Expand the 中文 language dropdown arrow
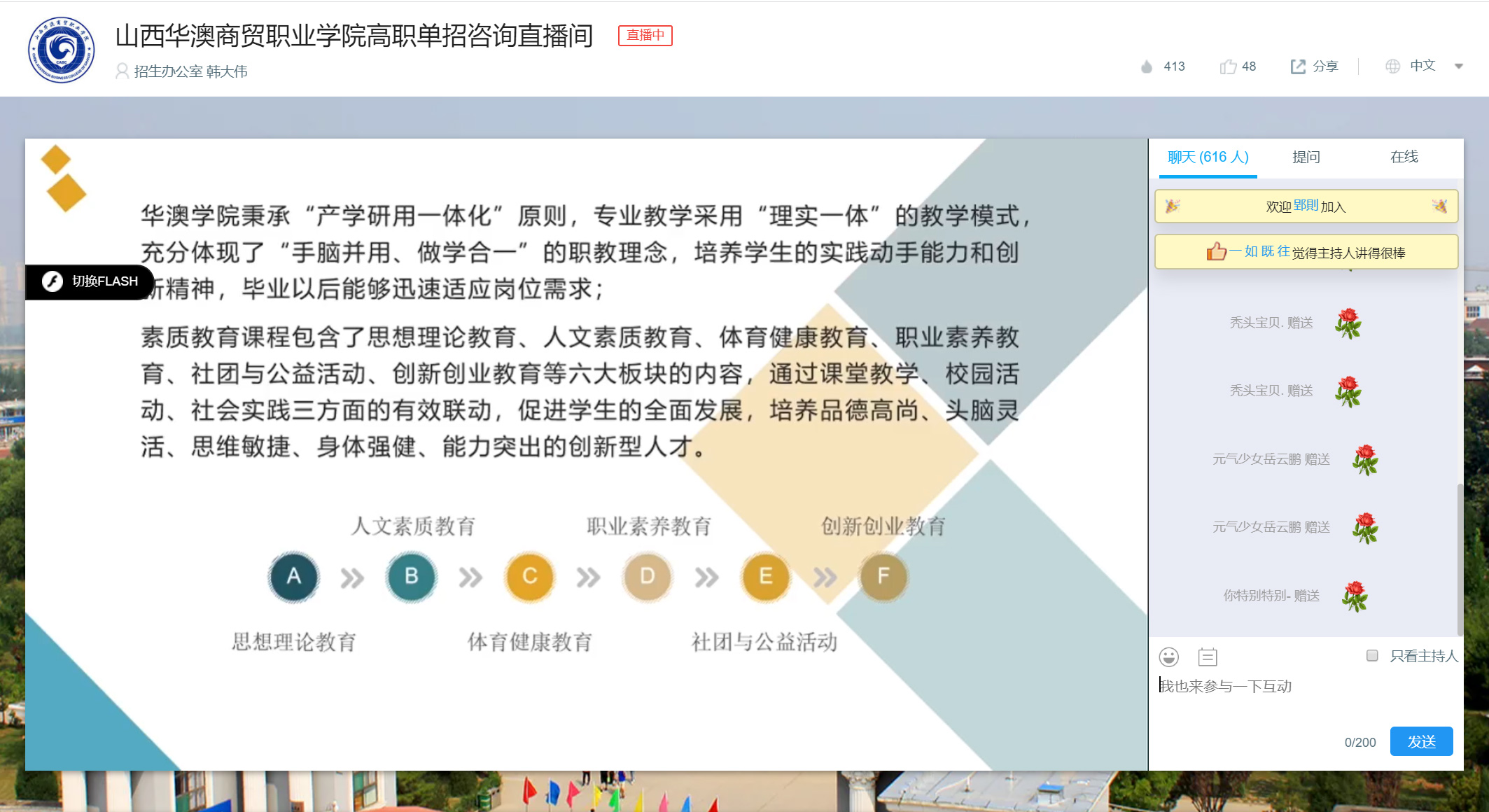The height and width of the screenshot is (812, 1489). (x=1459, y=66)
